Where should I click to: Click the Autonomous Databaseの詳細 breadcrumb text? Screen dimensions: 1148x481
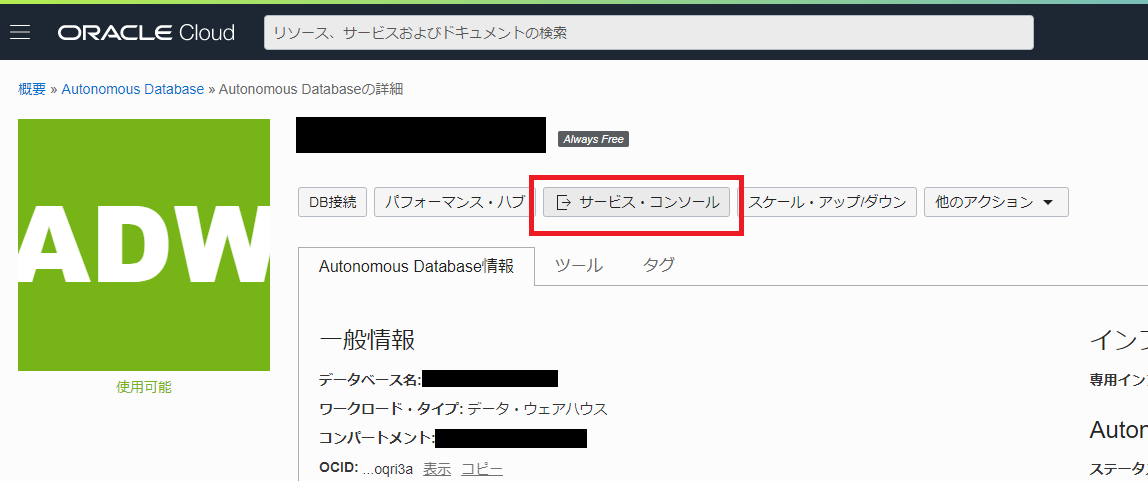pos(310,89)
